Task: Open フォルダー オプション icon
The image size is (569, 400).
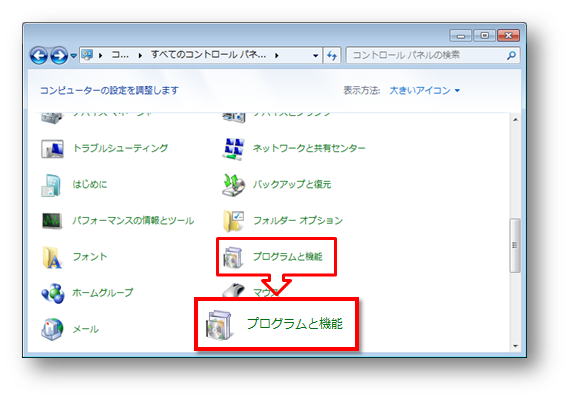Action: click(x=233, y=221)
